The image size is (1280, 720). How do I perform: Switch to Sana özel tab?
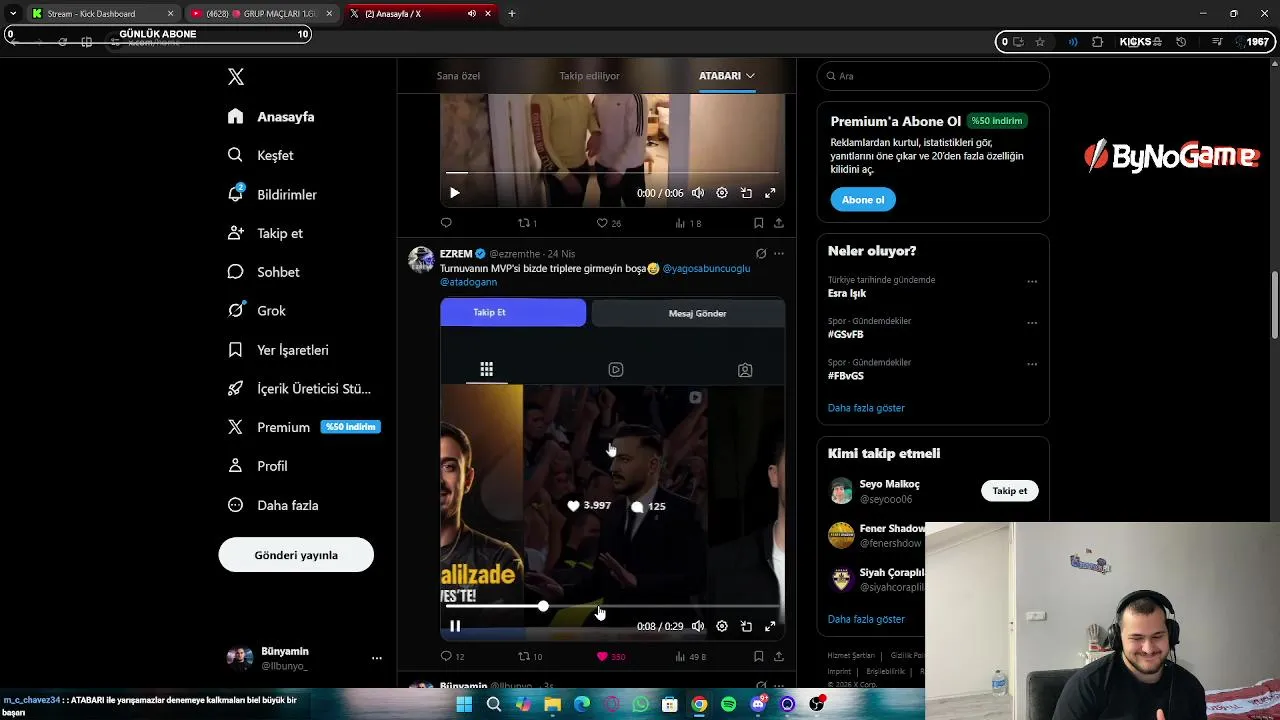click(x=458, y=76)
